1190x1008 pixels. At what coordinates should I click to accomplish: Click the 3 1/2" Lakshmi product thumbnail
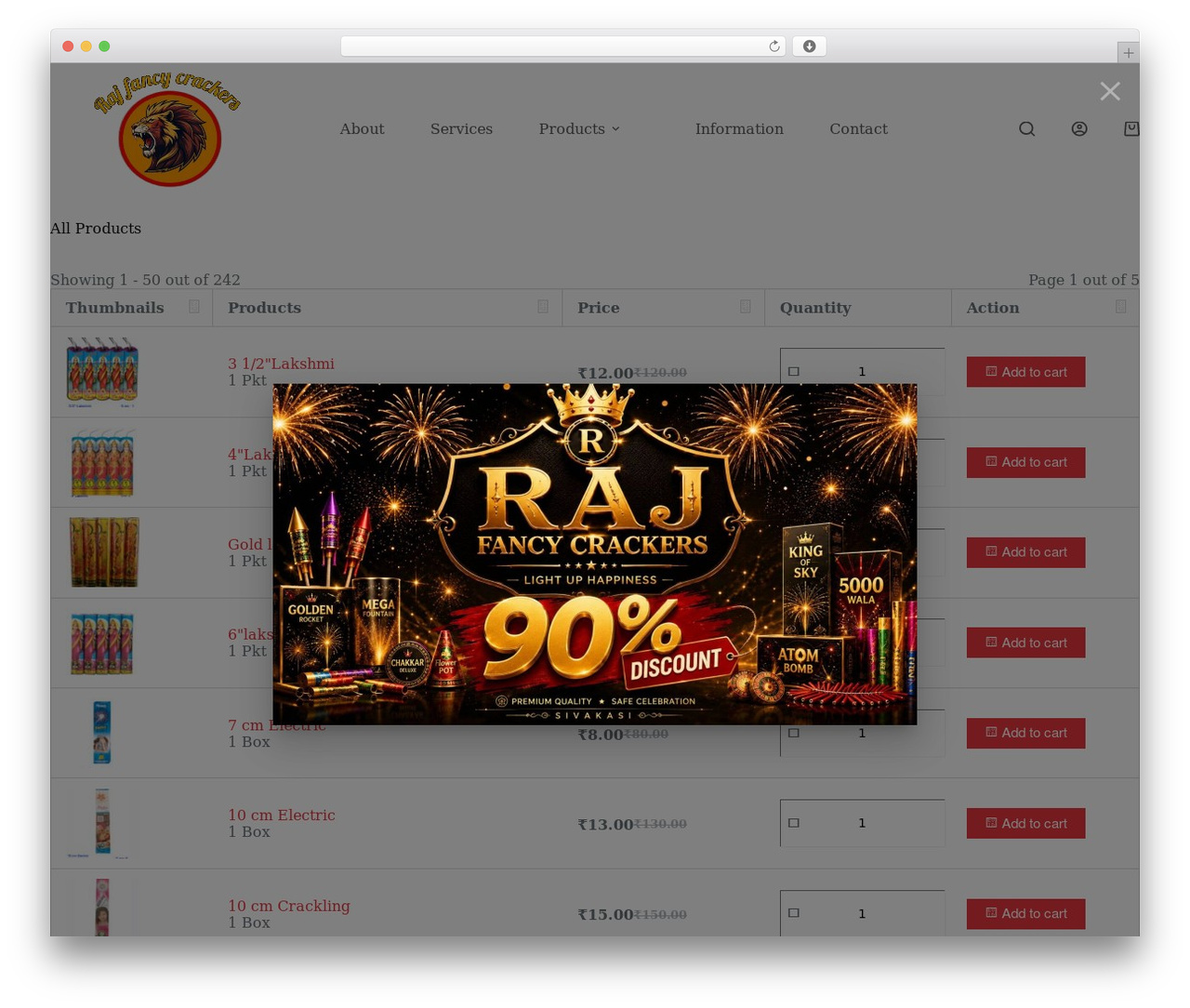pos(102,372)
